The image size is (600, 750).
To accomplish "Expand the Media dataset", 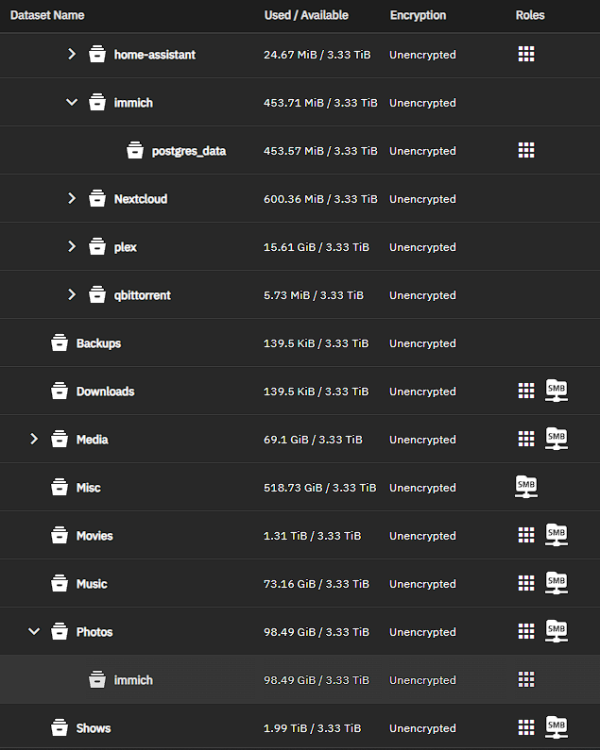I will tap(33, 439).
